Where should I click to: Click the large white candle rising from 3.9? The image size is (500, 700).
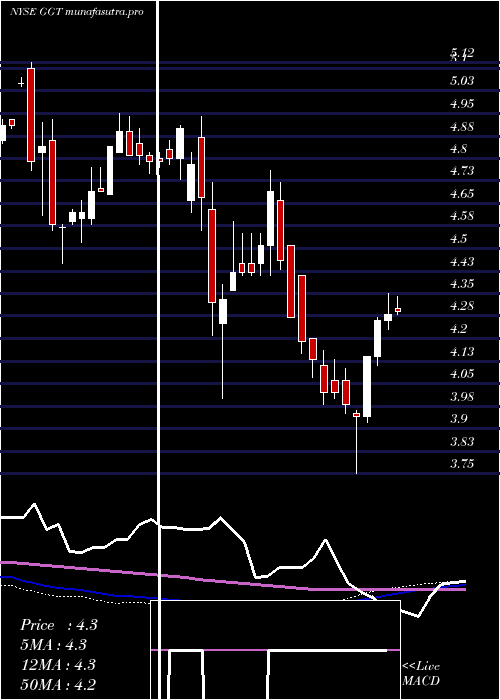[x=367, y=386]
